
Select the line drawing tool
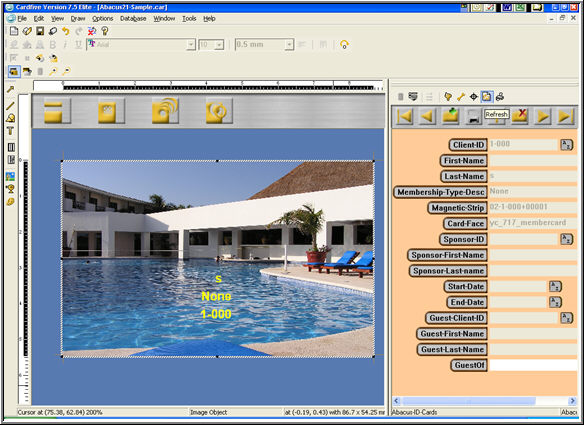[x=10, y=105]
